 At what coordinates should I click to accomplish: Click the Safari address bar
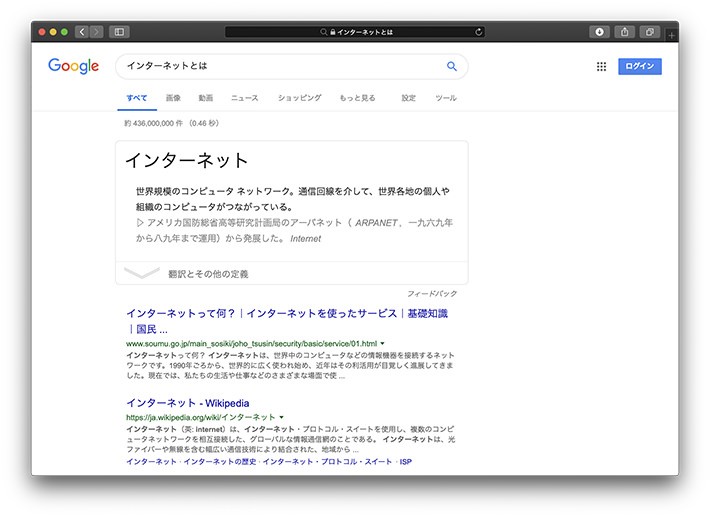[355, 32]
